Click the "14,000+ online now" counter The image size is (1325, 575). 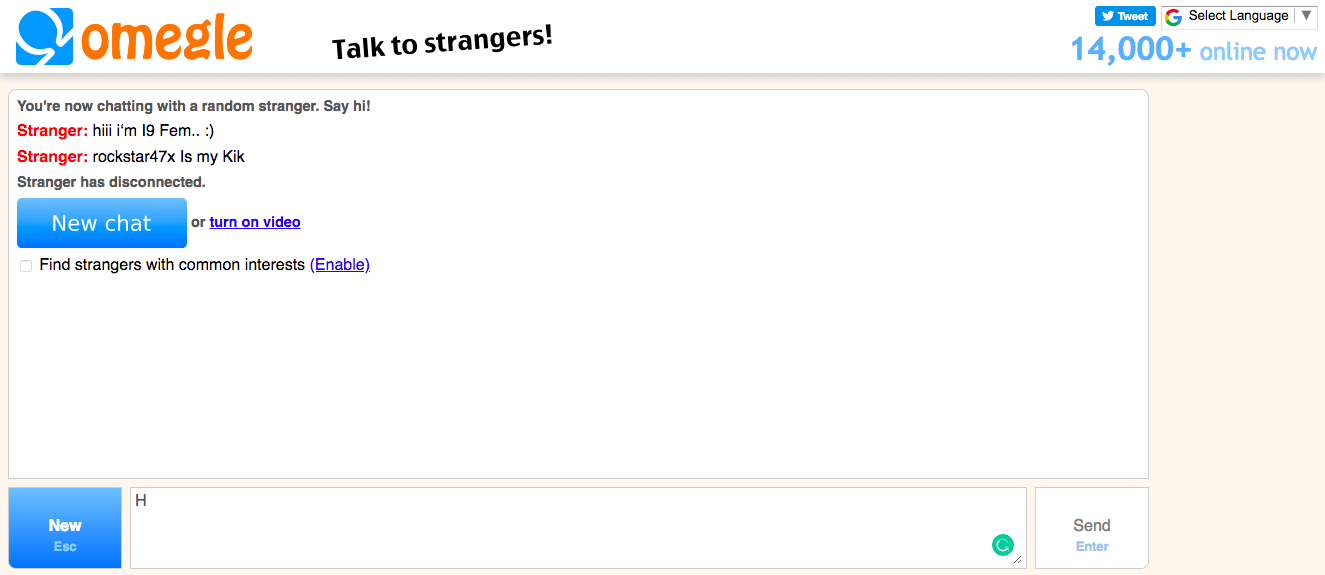(1194, 49)
